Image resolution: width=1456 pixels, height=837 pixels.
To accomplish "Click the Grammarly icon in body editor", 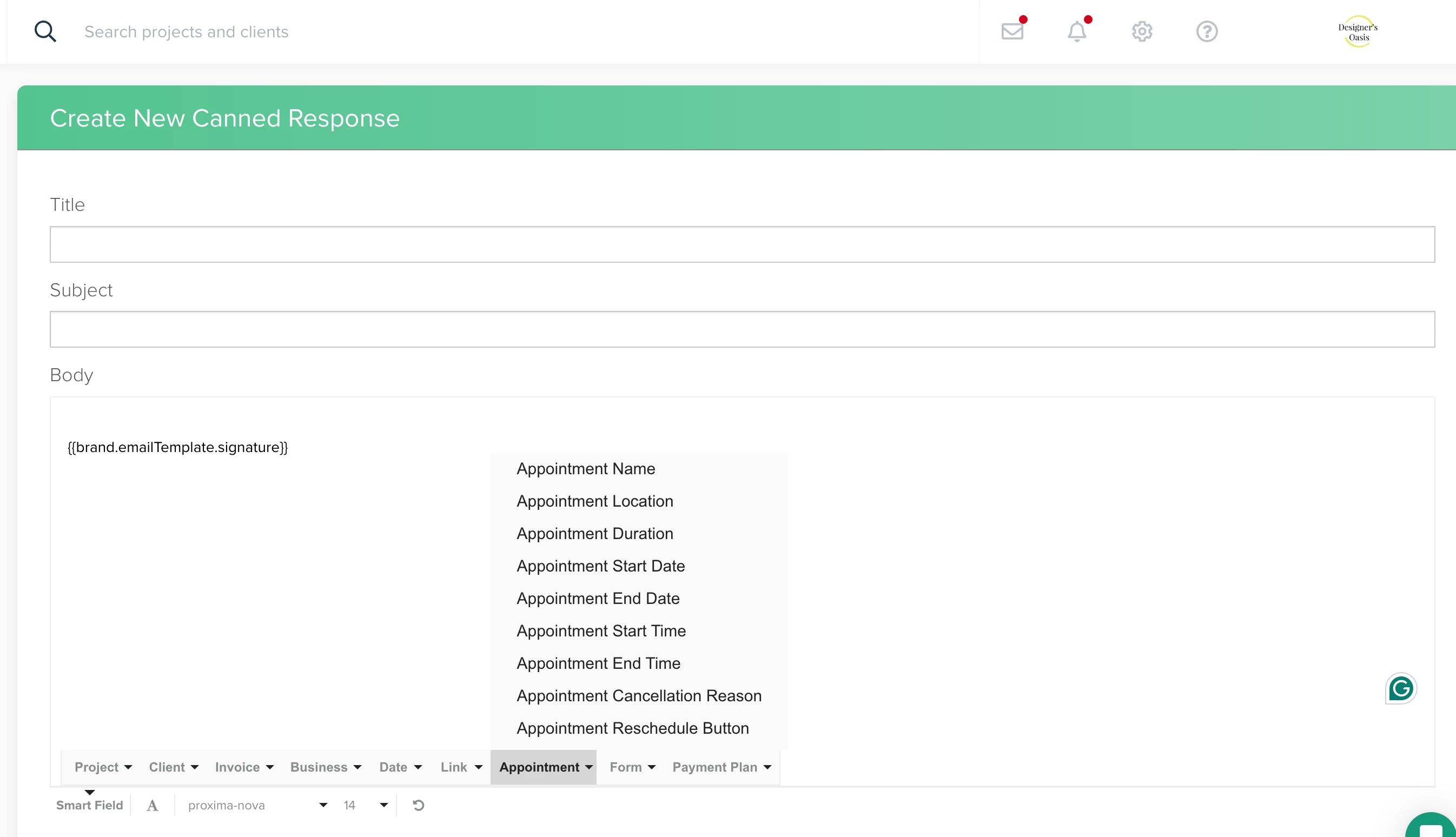I will point(1400,688).
